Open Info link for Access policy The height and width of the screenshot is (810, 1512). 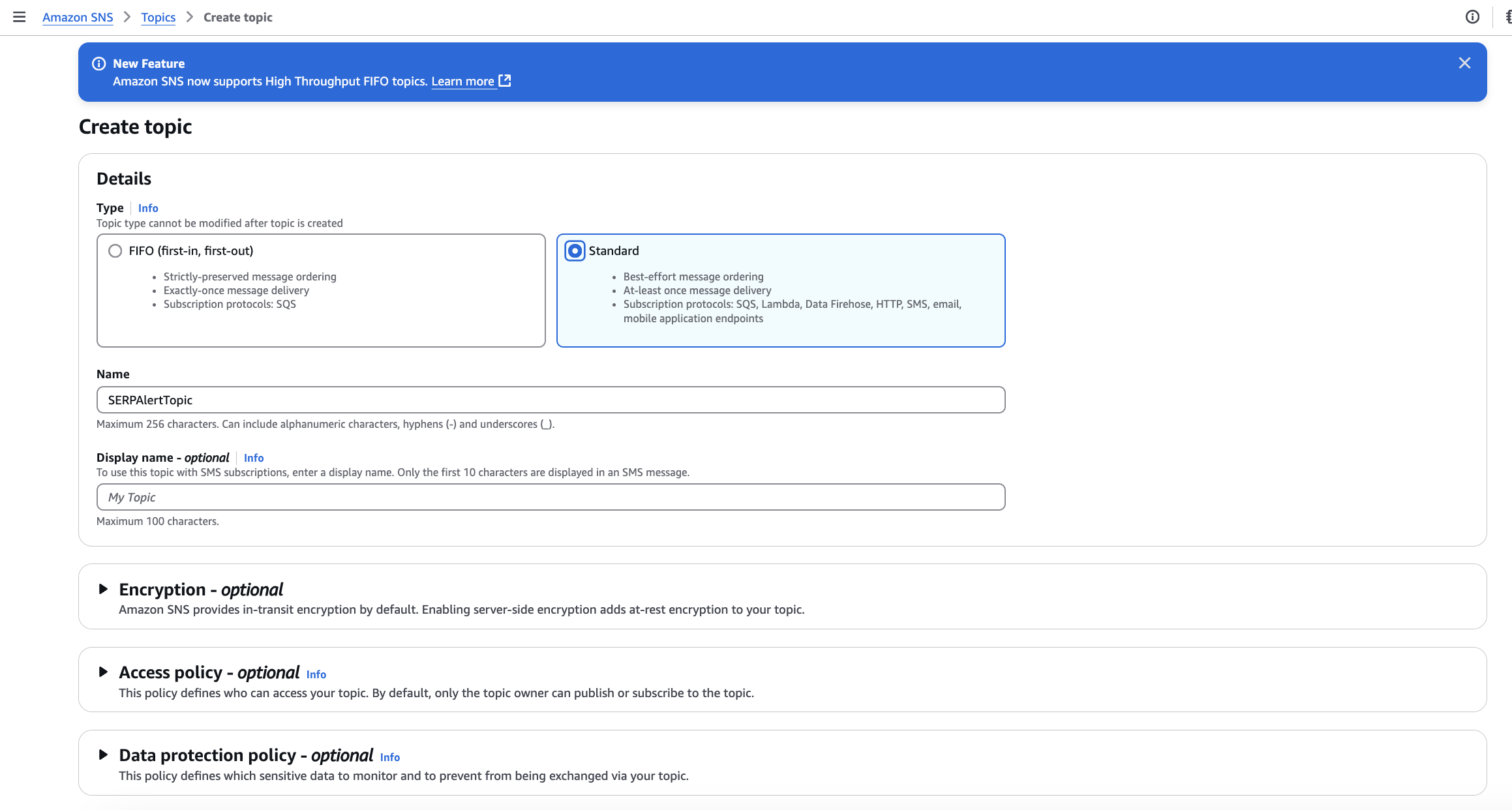316,674
